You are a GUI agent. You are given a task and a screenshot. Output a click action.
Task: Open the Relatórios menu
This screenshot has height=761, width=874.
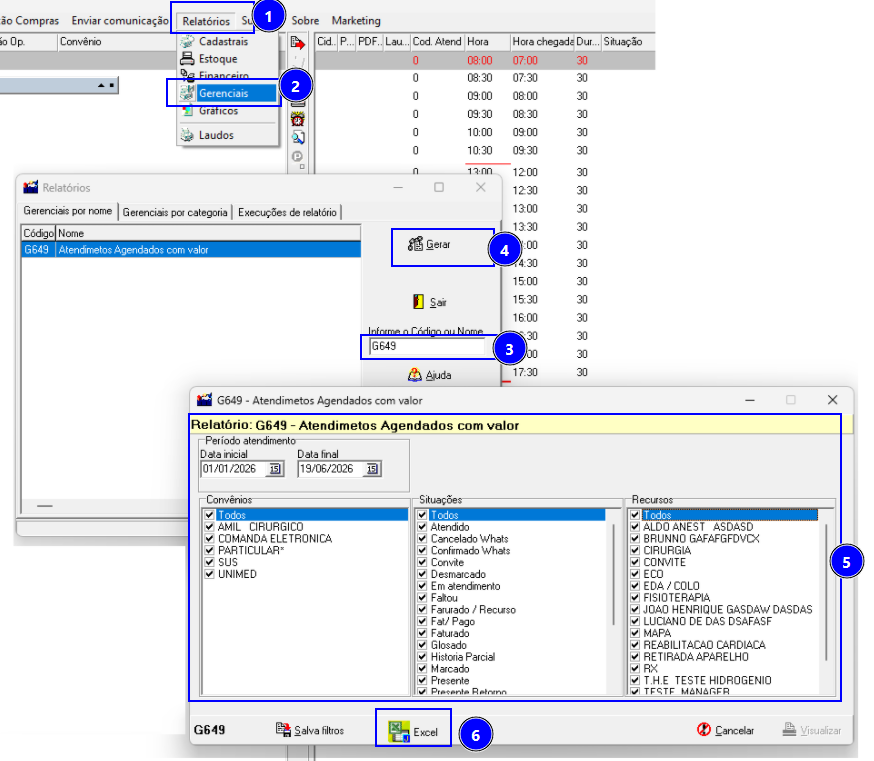(x=206, y=21)
